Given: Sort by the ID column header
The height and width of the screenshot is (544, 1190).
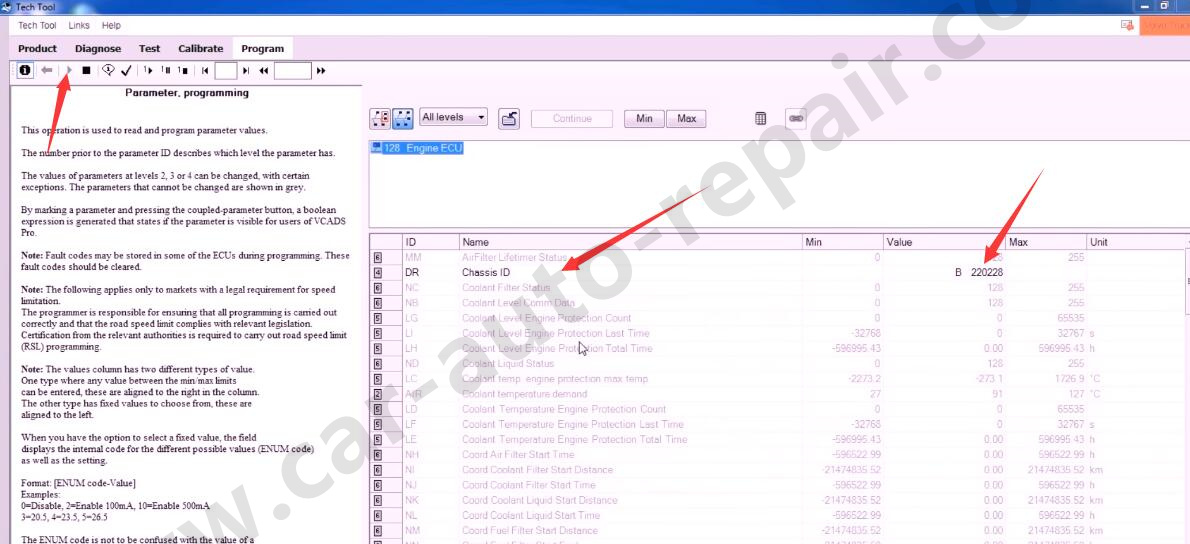Looking at the screenshot, I should click(x=430, y=242).
